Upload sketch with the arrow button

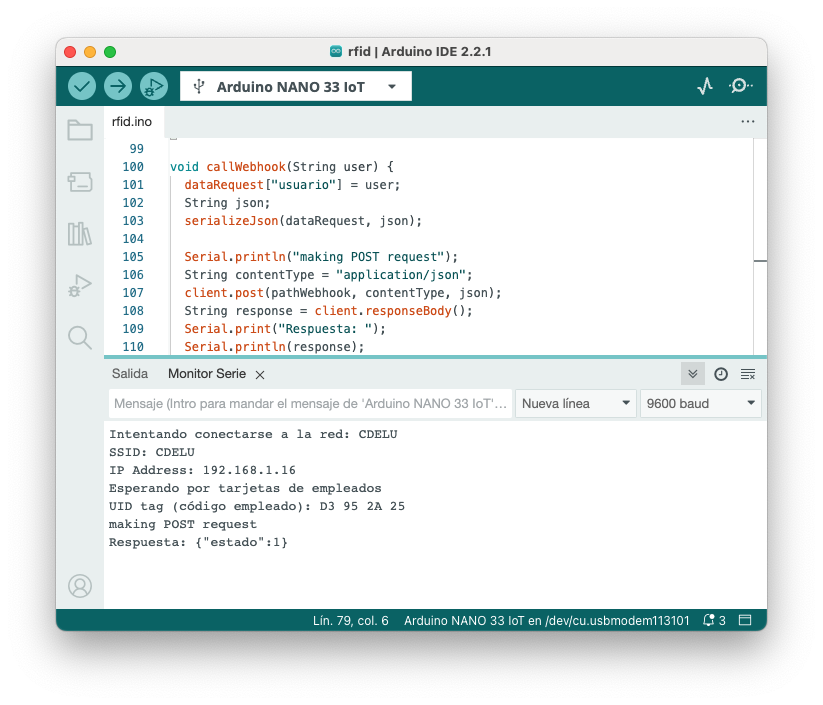(118, 86)
